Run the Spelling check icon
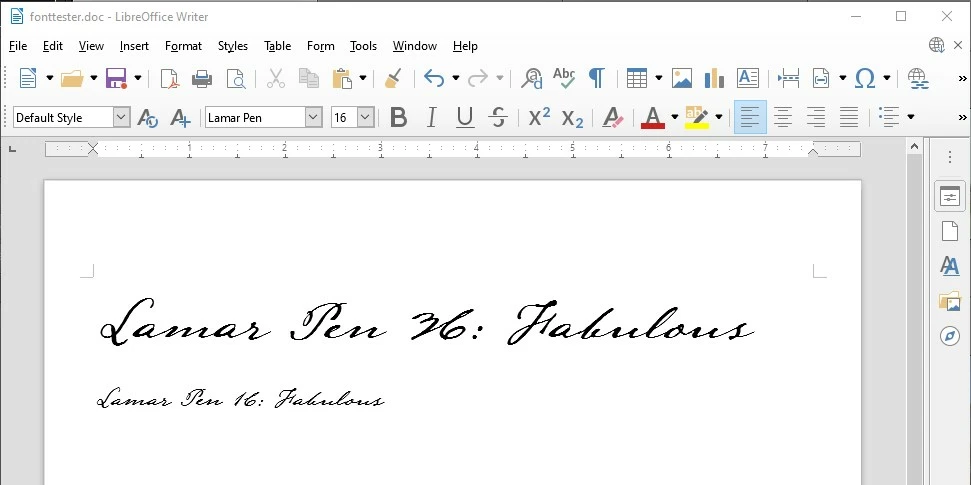Screen dimensions: 971x485 point(564,78)
